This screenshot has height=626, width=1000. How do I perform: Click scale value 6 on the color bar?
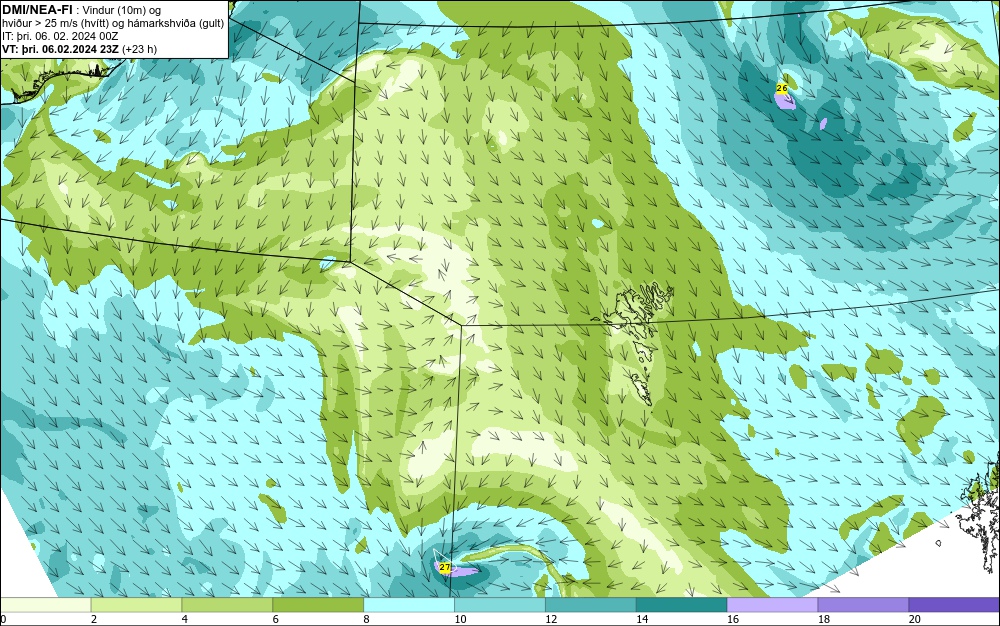pyautogui.click(x=276, y=619)
